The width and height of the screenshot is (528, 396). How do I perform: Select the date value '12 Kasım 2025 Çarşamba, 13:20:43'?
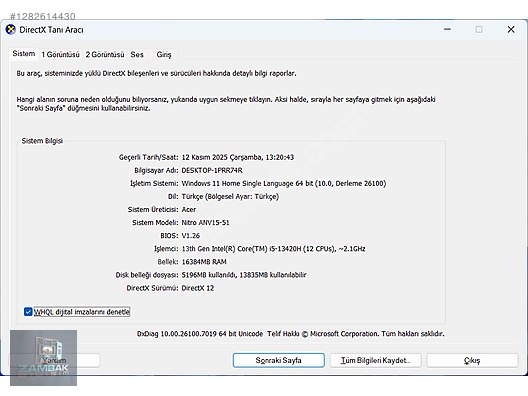238,157
